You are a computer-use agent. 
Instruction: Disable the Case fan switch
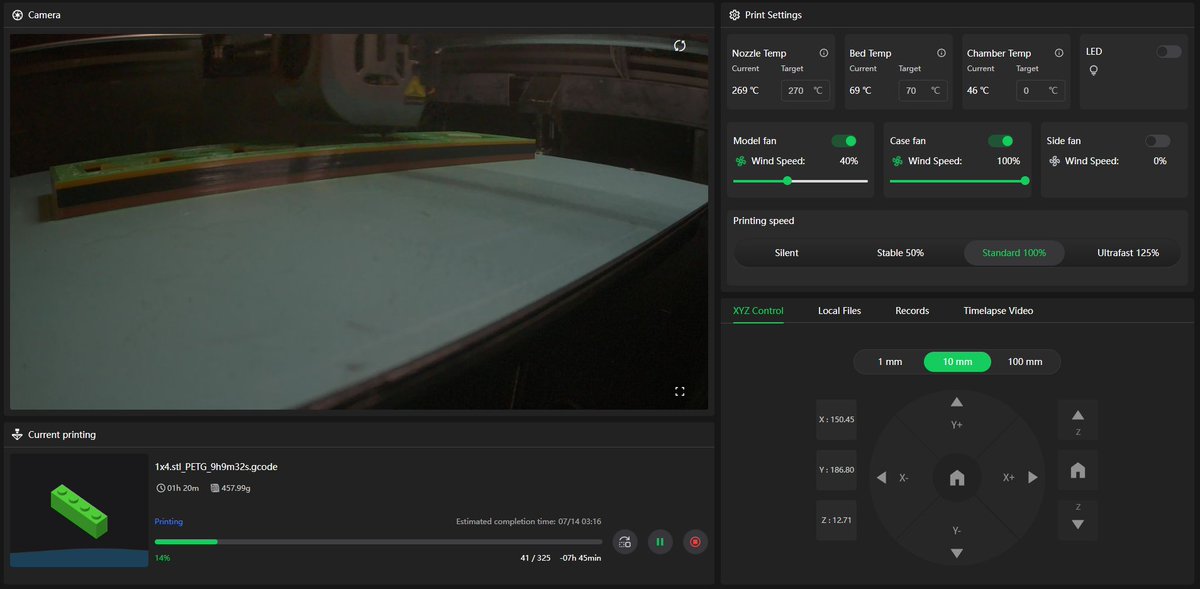[x=1001, y=141]
